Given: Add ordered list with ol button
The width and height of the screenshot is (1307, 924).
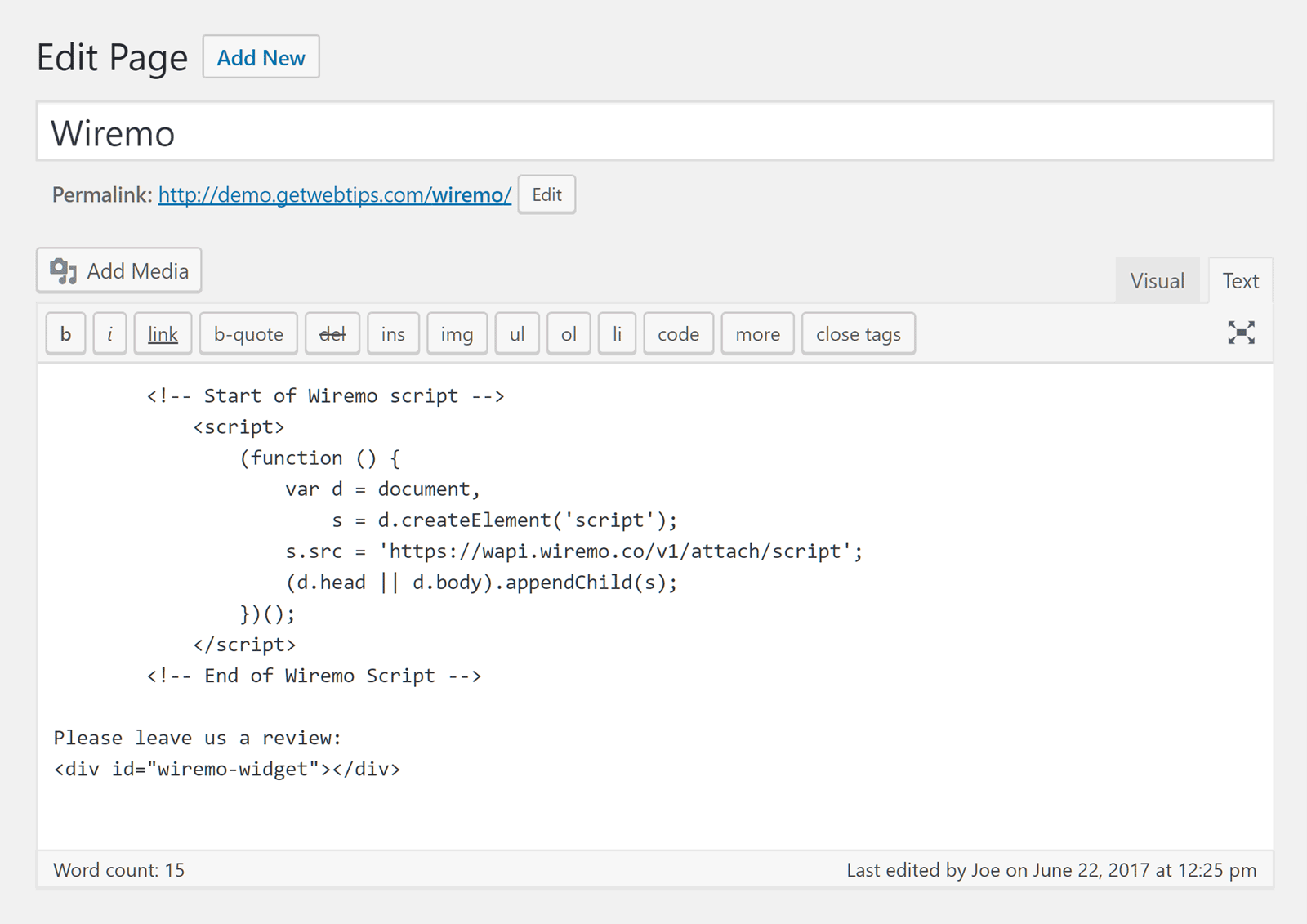Looking at the screenshot, I should pos(569,334).
